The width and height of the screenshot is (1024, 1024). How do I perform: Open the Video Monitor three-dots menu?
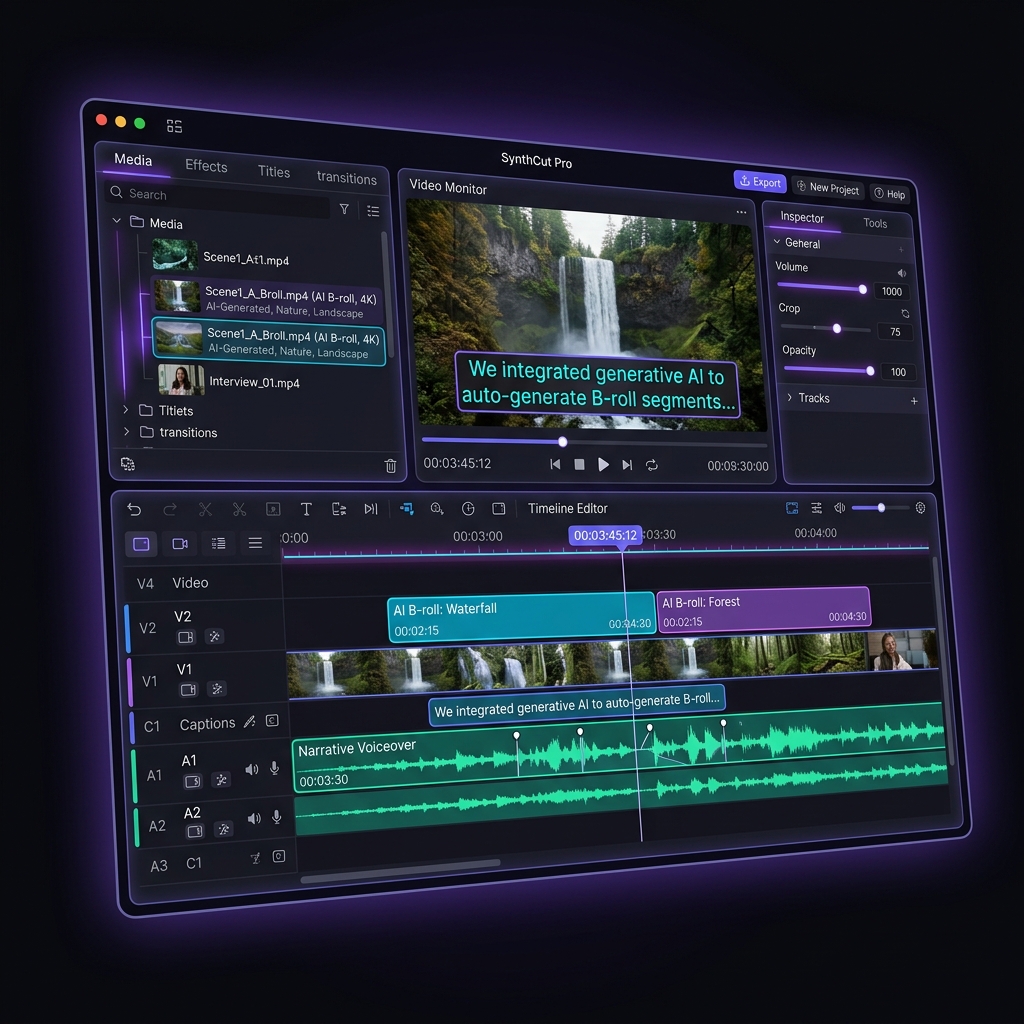[x=741, y=212]
